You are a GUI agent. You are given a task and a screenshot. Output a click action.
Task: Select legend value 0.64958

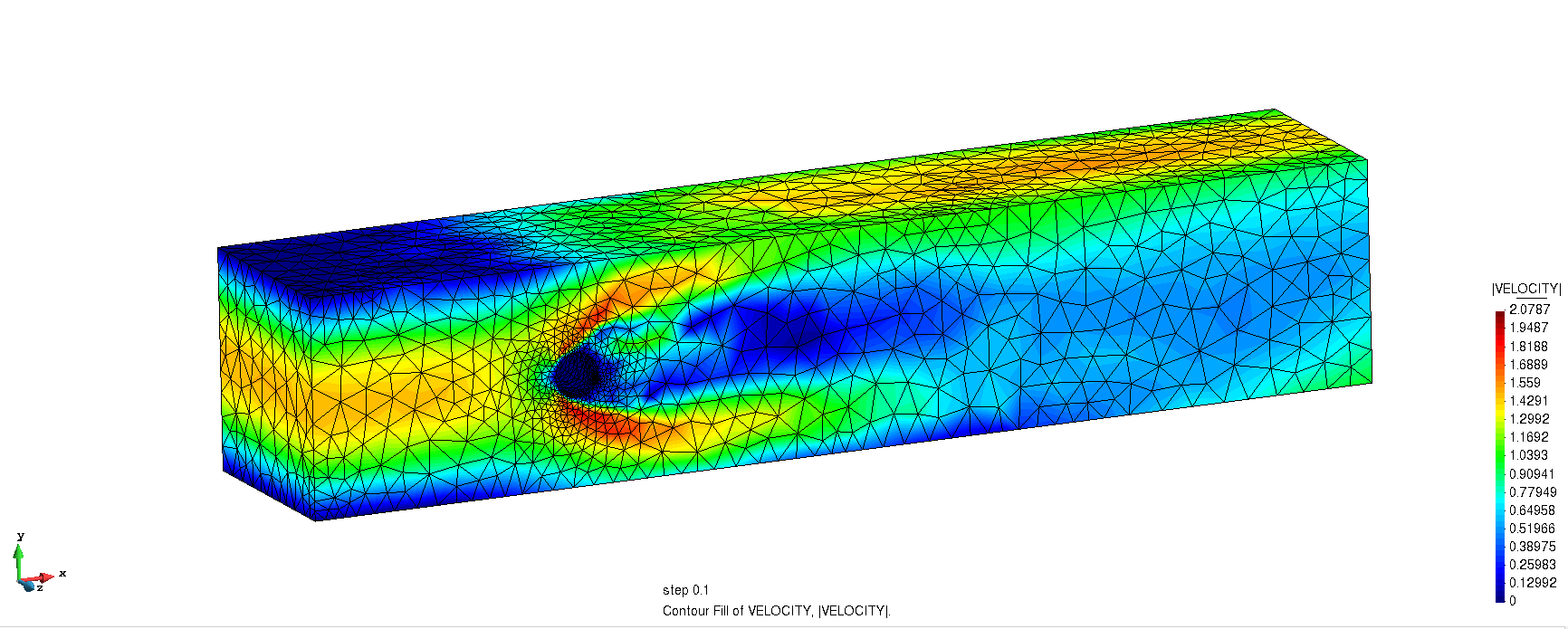pyautogui.click(x=1532, y=510)
